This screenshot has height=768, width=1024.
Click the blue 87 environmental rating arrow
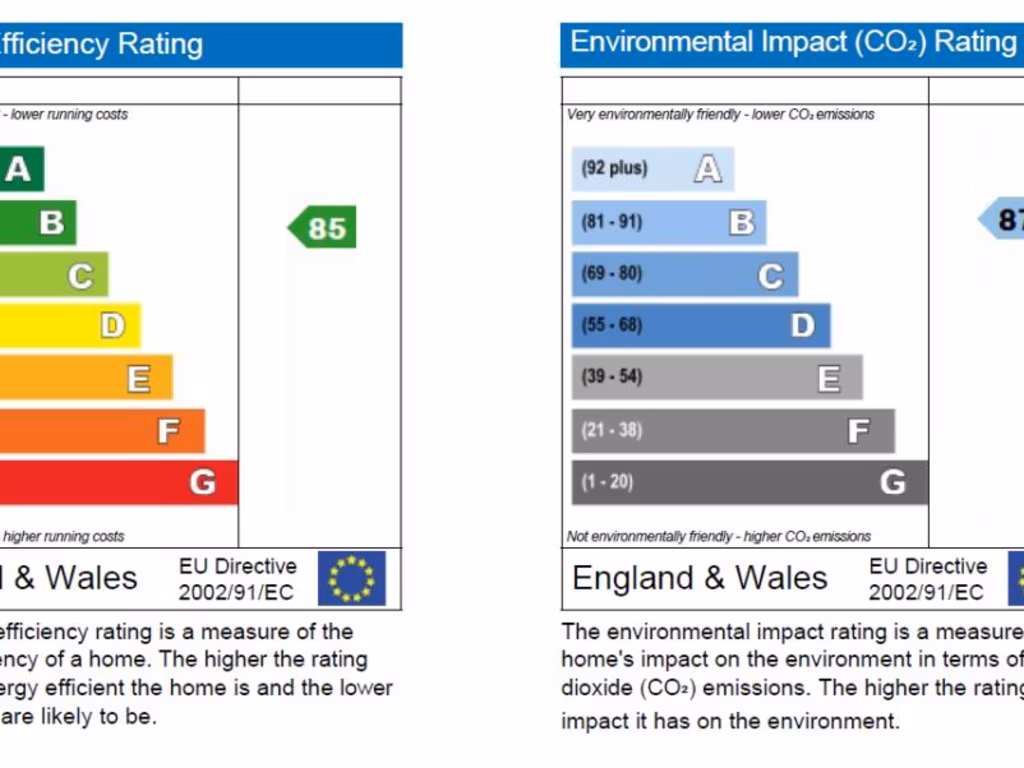(x=1002, y=219)
